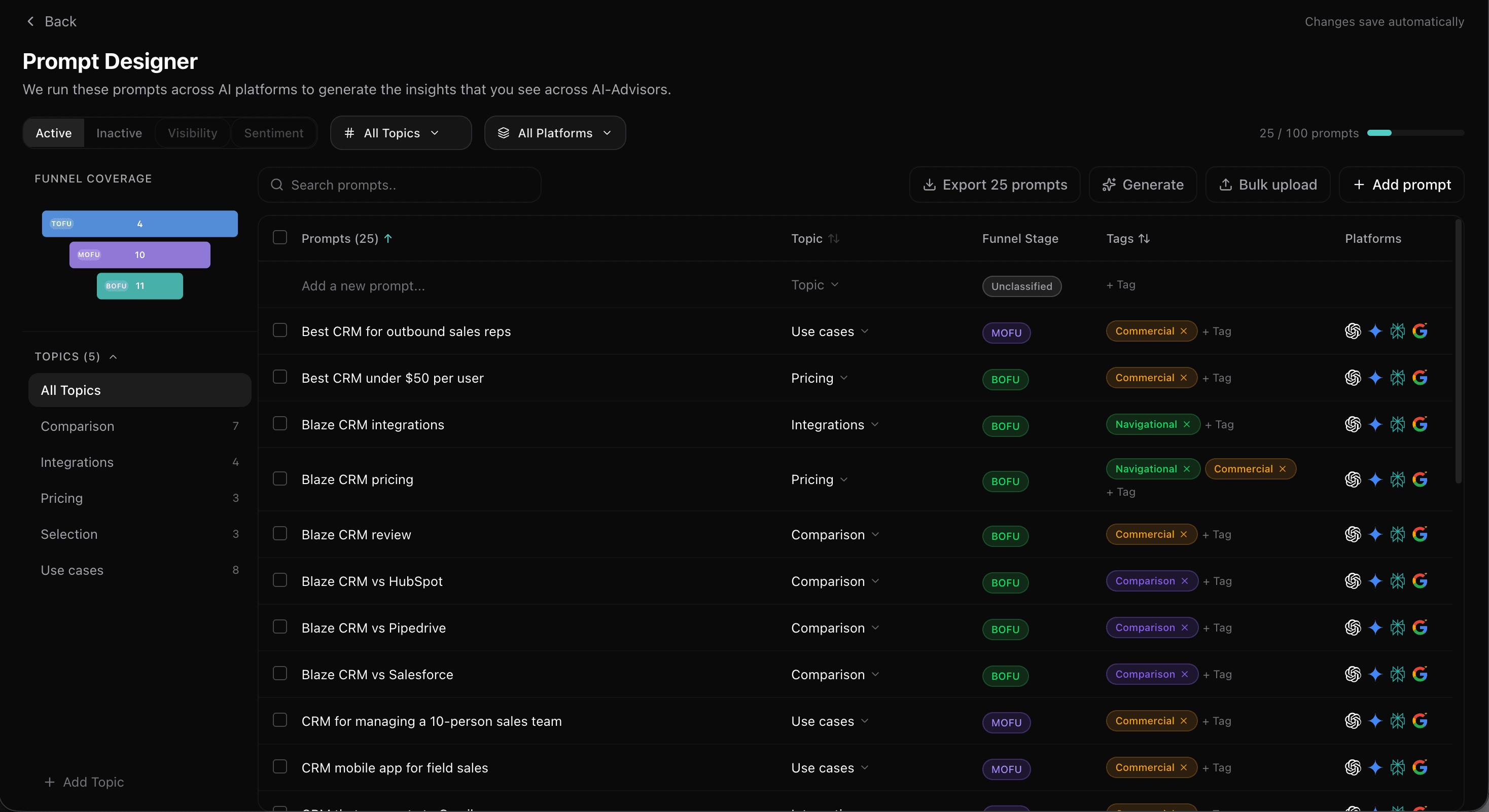This screenshot has width=1489, height=812.
Task: Click the blue TOFU funnel bar
Action: [x=140, y=224]
